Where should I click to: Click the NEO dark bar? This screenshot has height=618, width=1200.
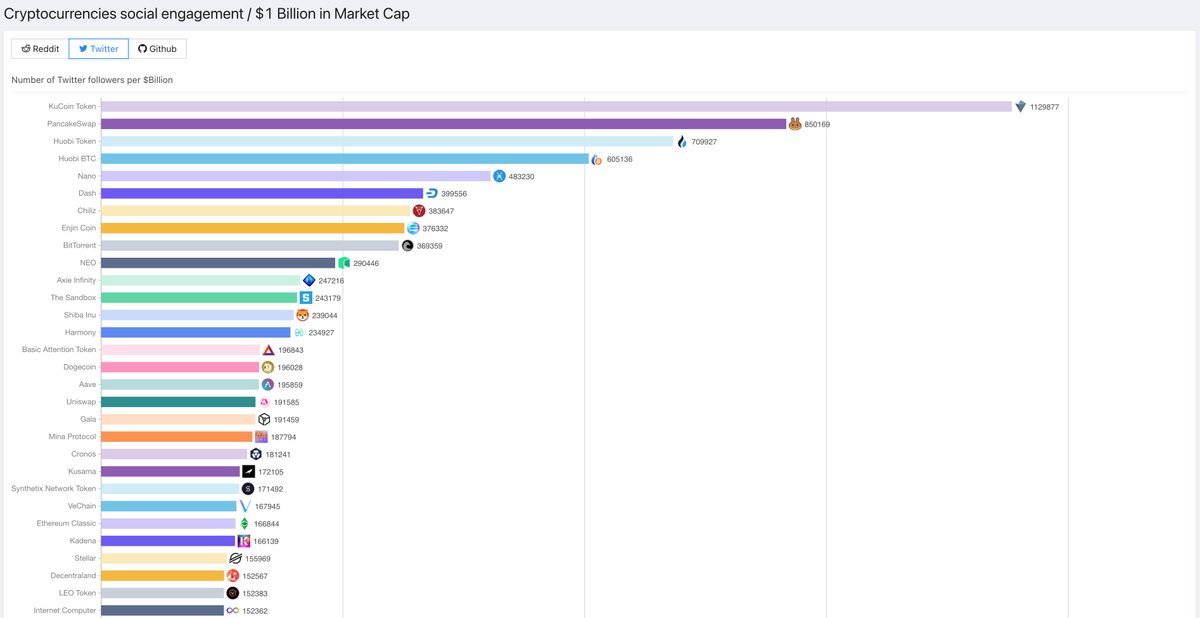coord(218,263)
